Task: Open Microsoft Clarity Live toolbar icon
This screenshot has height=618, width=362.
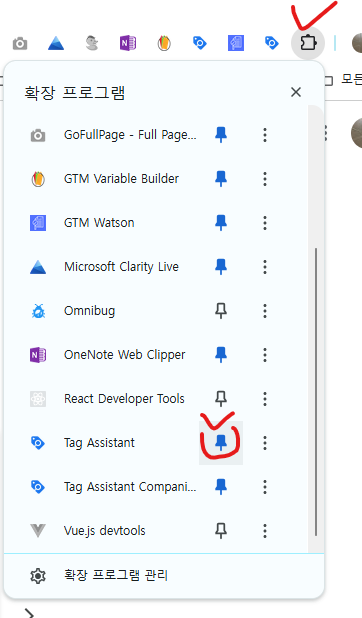Action: (x=56, y=43)
